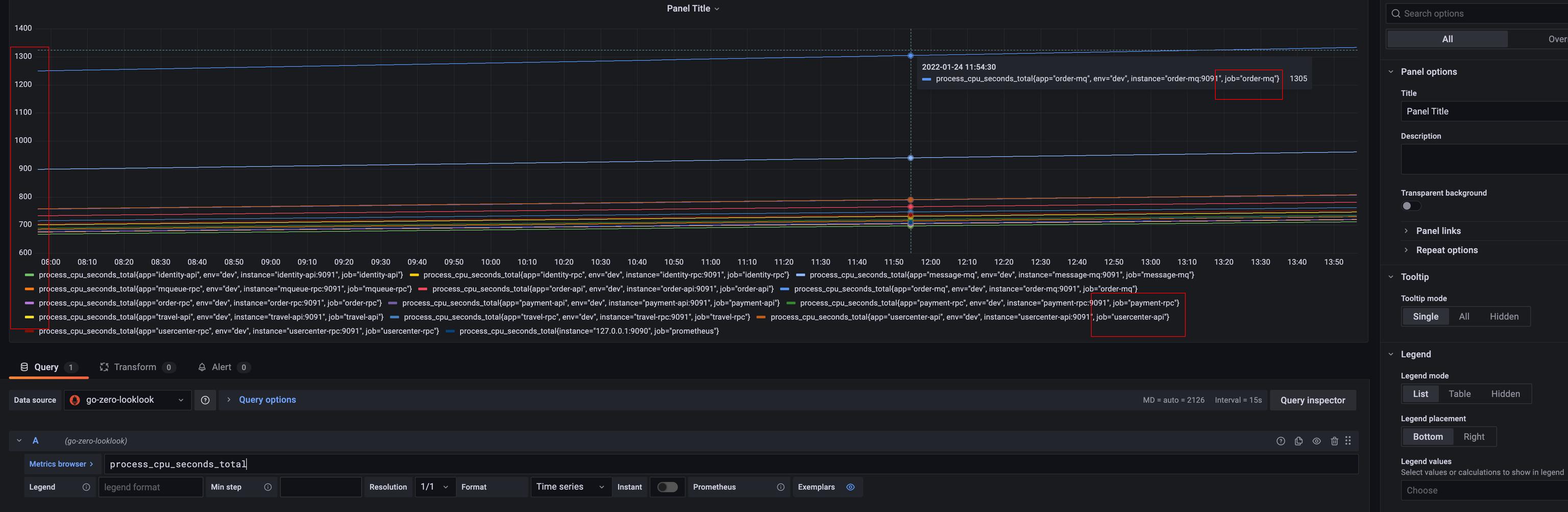This screenshot has height=512, width=1568.
Task: Set Tooltip mode to All
Action: click(x=1464, y=317)
